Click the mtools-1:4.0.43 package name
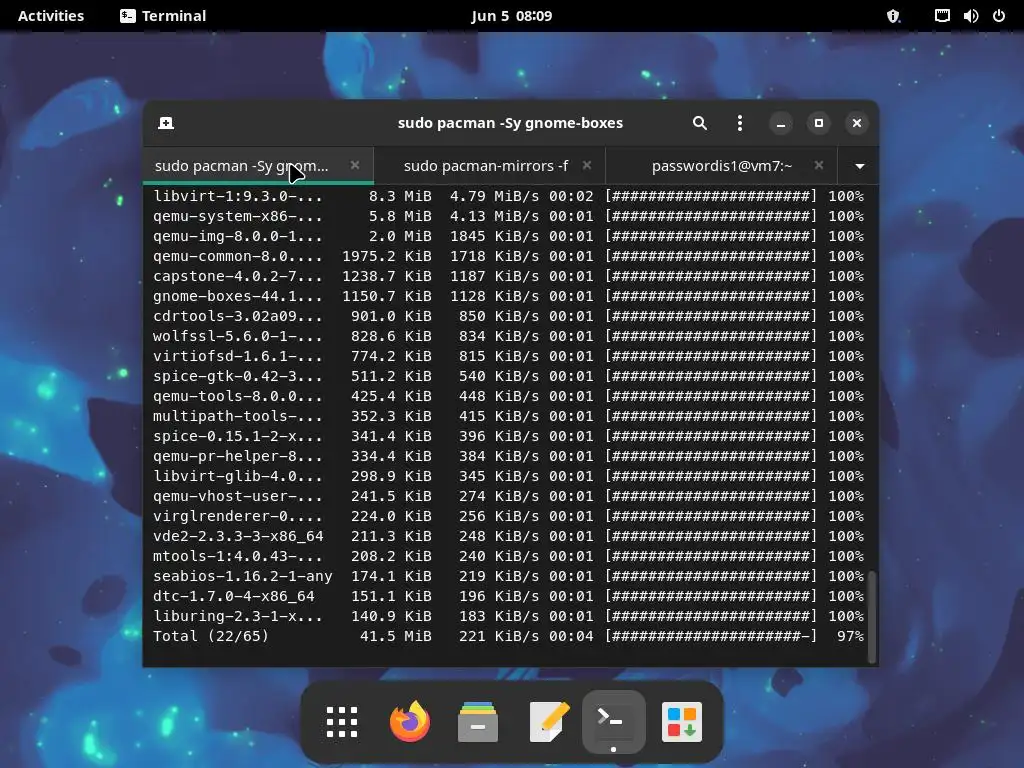The width and height of the screenshot is (1024, 768). coord(238,556)
